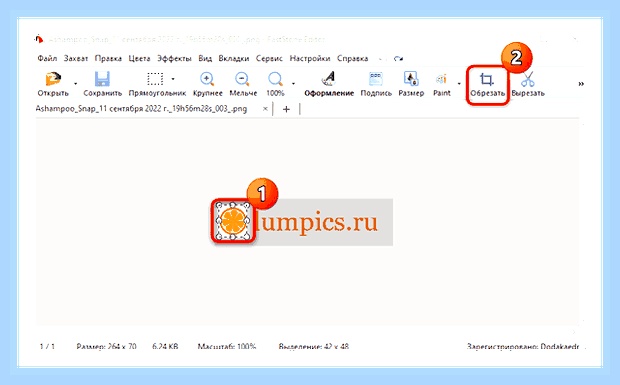Click the Обрезать crop tool

point(487,85)
